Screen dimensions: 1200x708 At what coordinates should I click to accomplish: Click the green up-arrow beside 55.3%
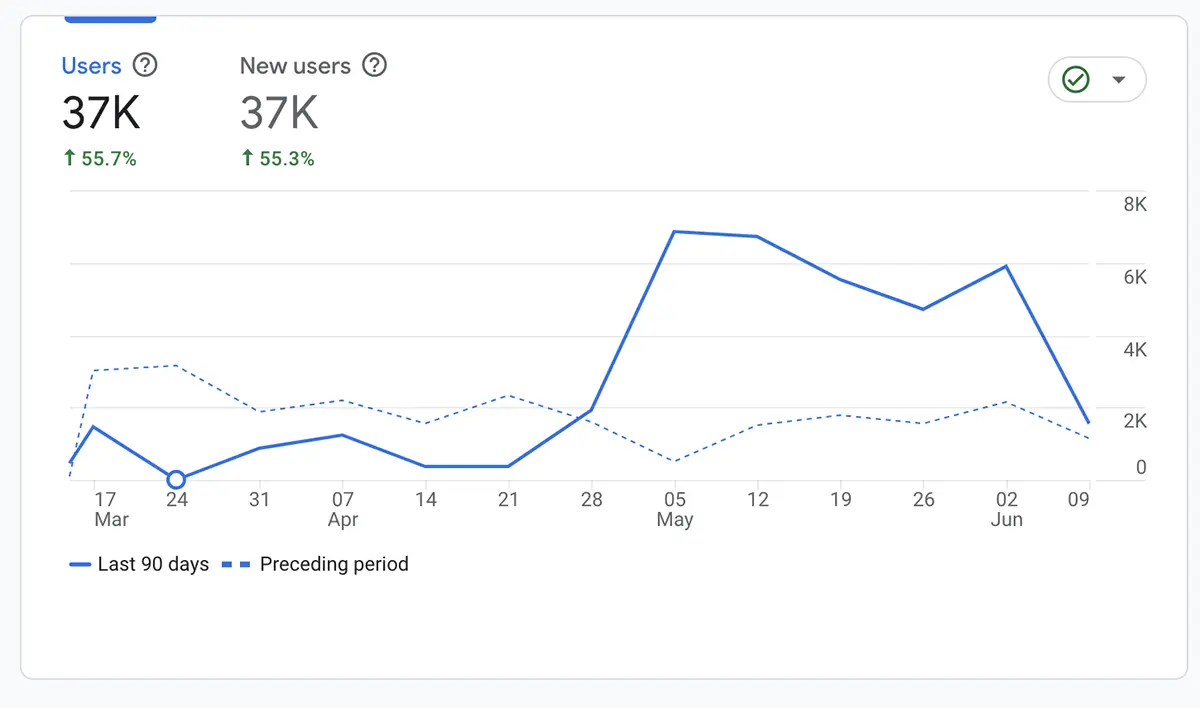tap(246, 157)
